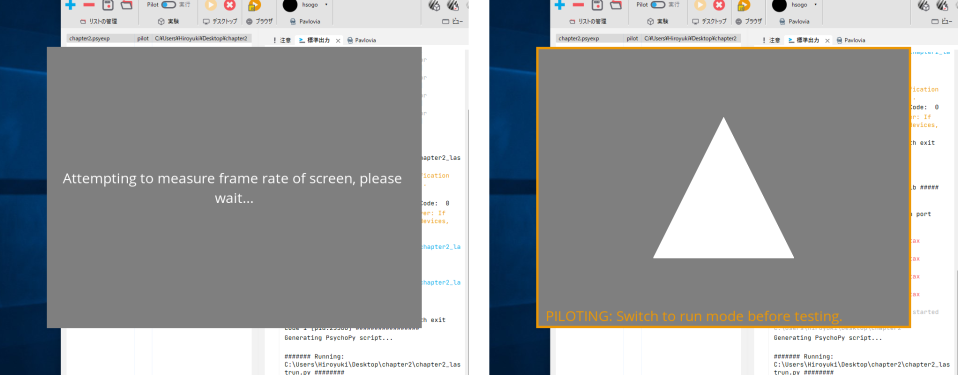Click the run-in-browser icon in right screenshot
The height and width of the screenshot is (375, 958).
pyautogui.click(x=744, y=5)
